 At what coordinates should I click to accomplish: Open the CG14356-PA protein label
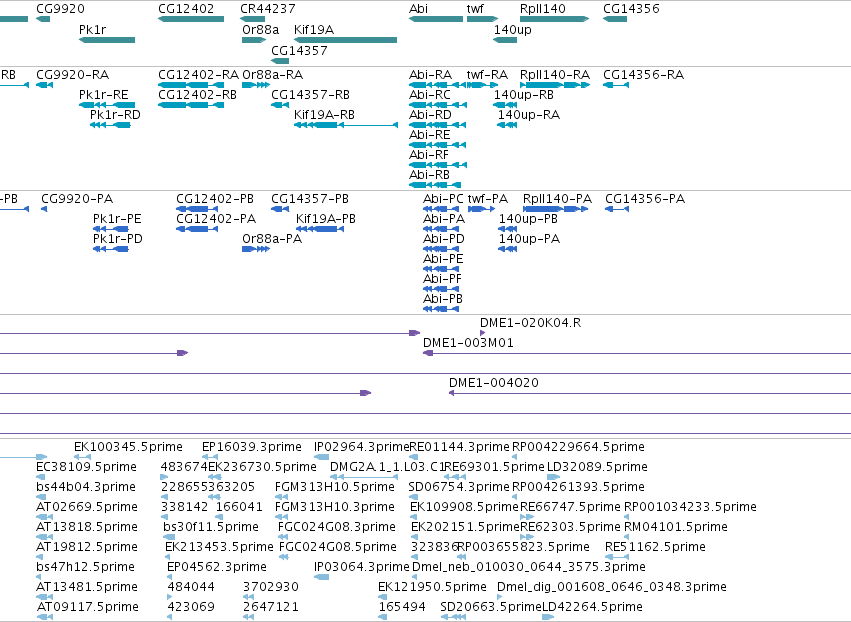[x=645, y=199]
